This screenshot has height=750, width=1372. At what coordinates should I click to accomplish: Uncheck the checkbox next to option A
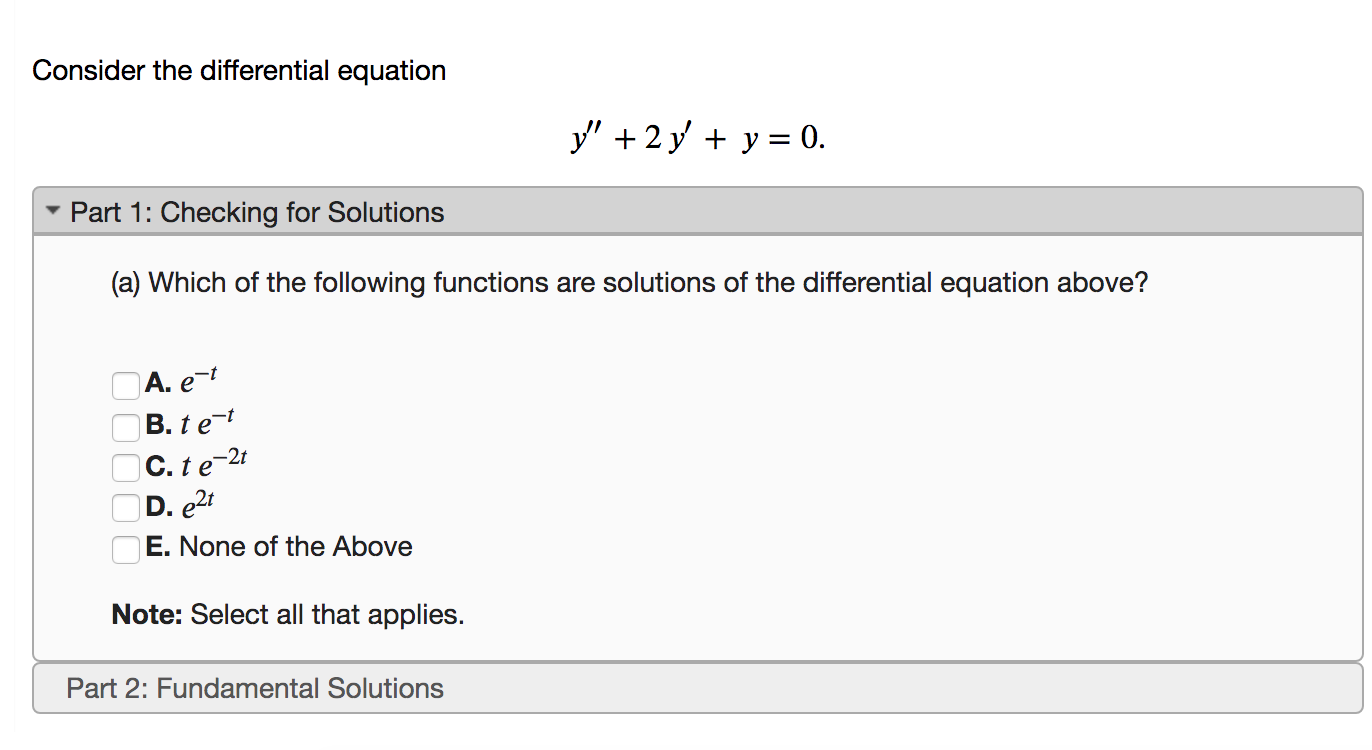point(125,385)
